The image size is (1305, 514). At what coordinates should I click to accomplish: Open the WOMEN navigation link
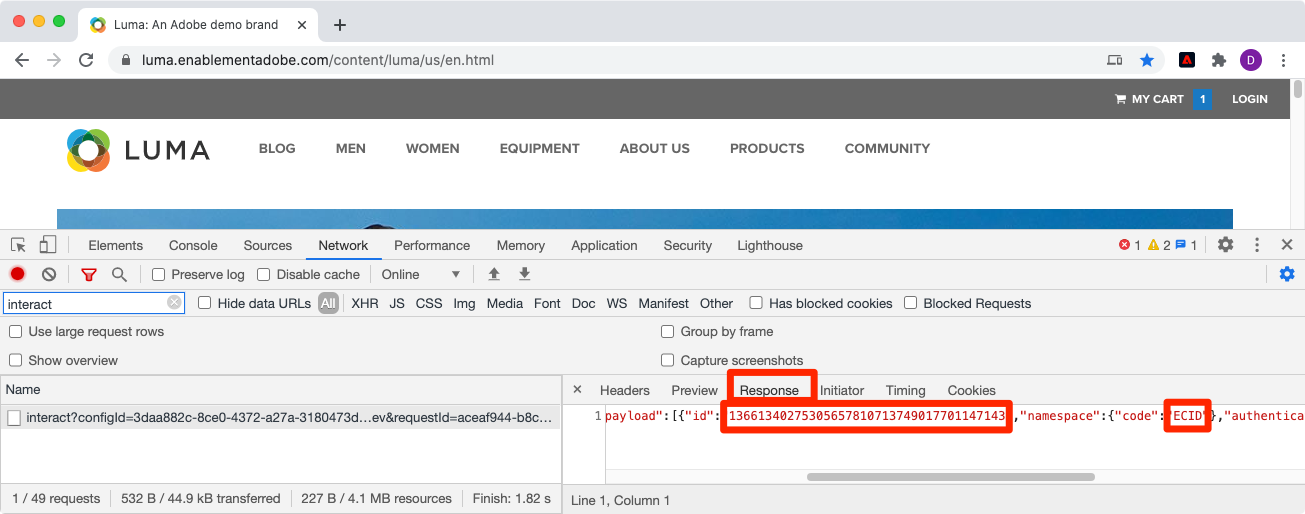433,148
